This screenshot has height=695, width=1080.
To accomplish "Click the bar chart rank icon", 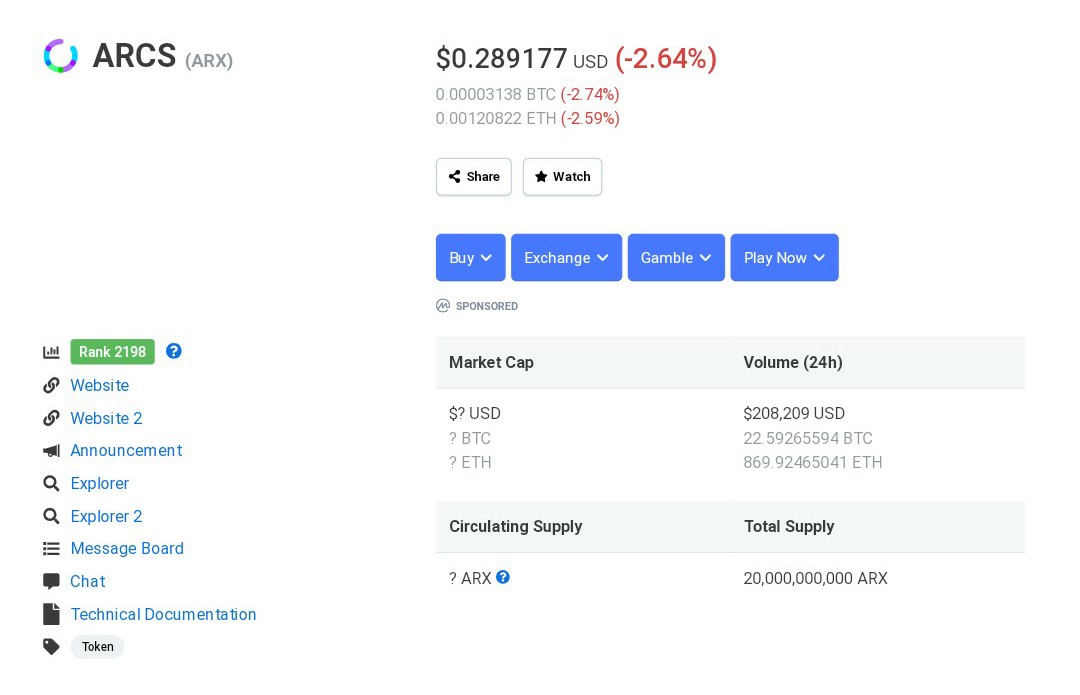I will point(51,352).
